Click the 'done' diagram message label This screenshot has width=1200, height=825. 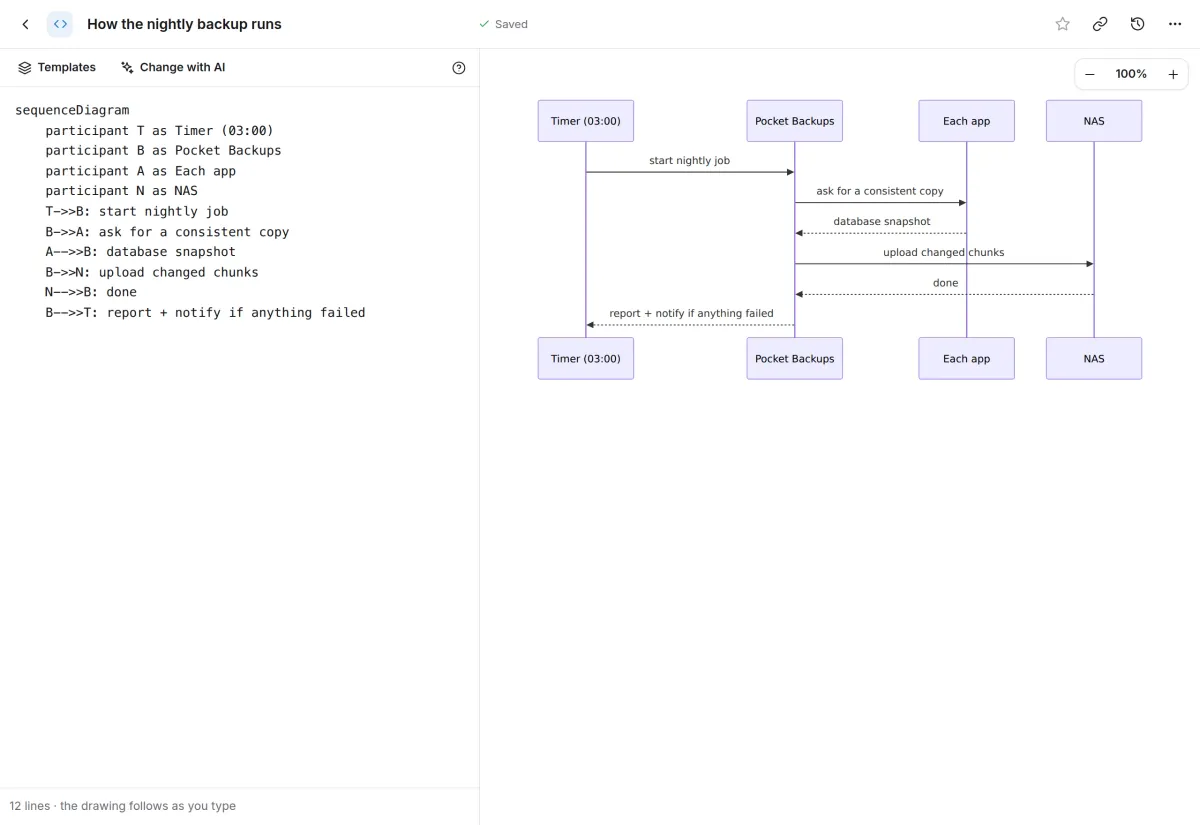pos(946,283)
